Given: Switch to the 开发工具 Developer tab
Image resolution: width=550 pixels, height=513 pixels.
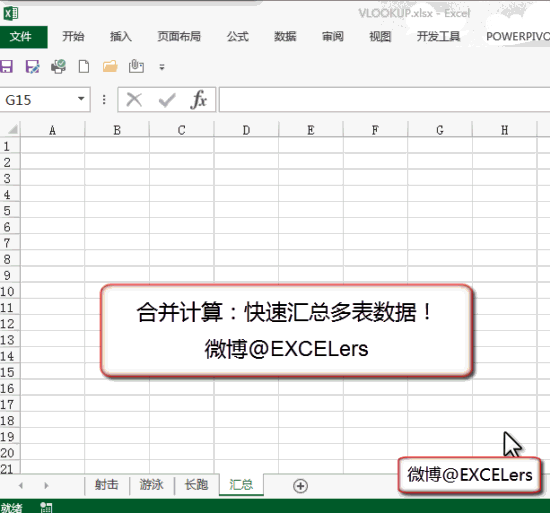Looking at the screenshot, I should [x=438, y=36].
